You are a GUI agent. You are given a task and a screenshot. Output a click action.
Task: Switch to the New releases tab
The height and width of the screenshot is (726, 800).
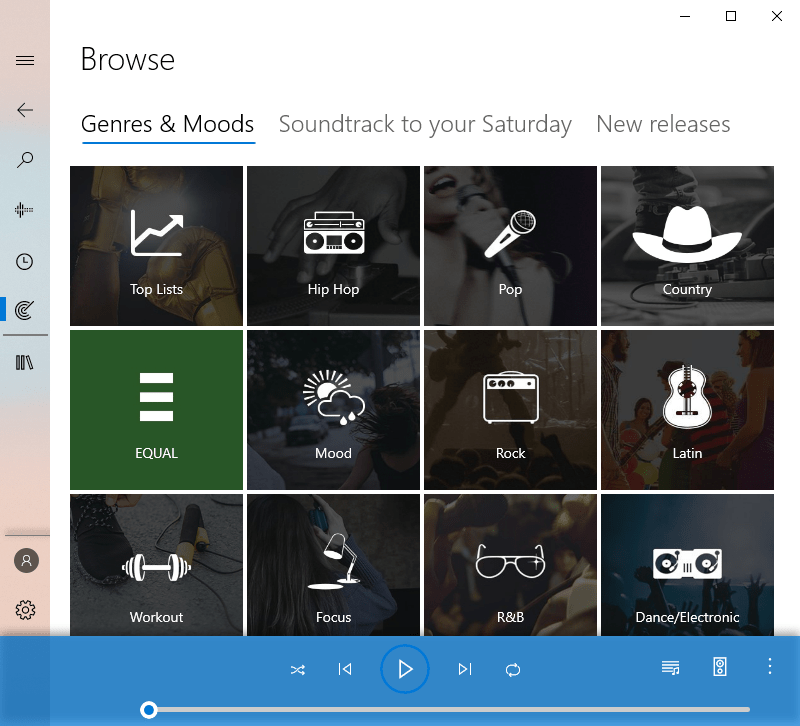click(663, 125)
